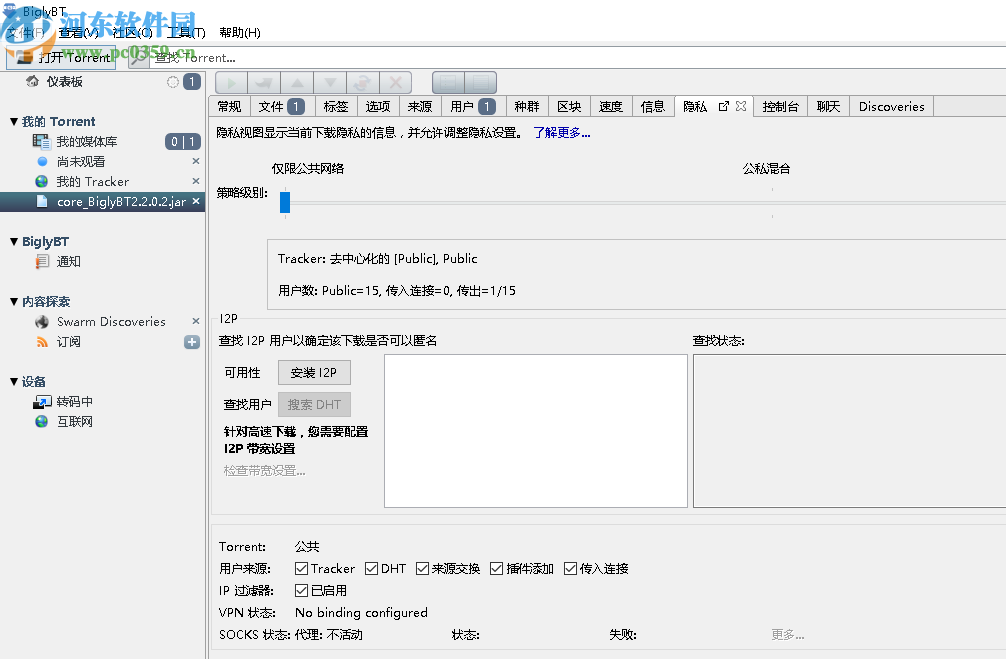Screen dimensions: 1006x659
Task: Click the 安装 I2P button
Action: coord(314,372)
